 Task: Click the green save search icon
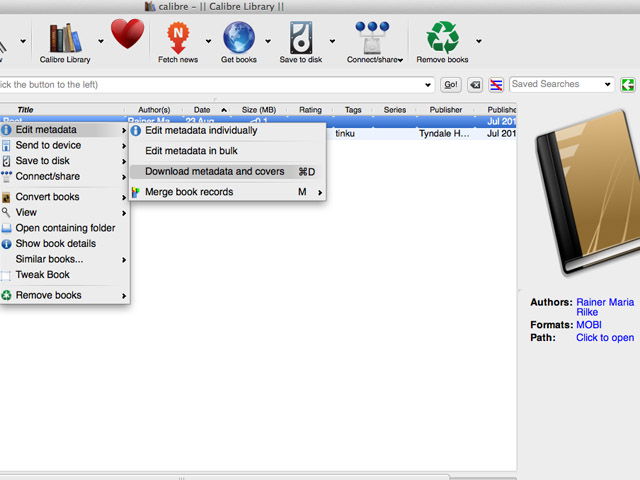click(627, 85)
